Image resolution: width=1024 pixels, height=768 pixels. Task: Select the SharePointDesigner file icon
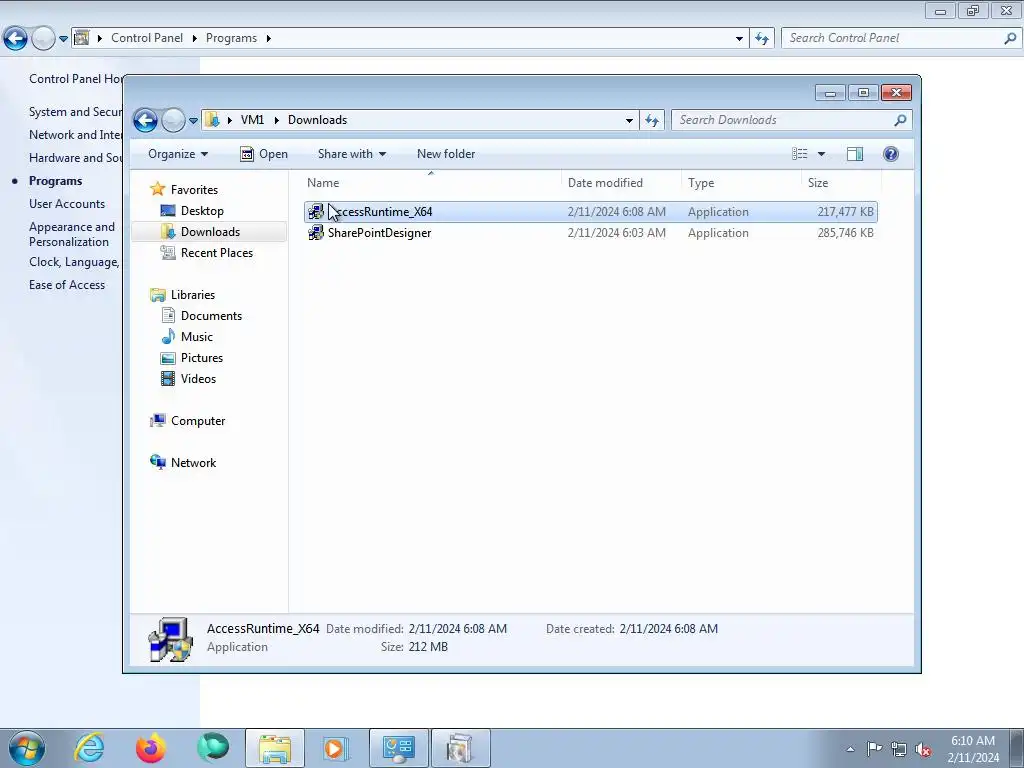pos(316,232)
